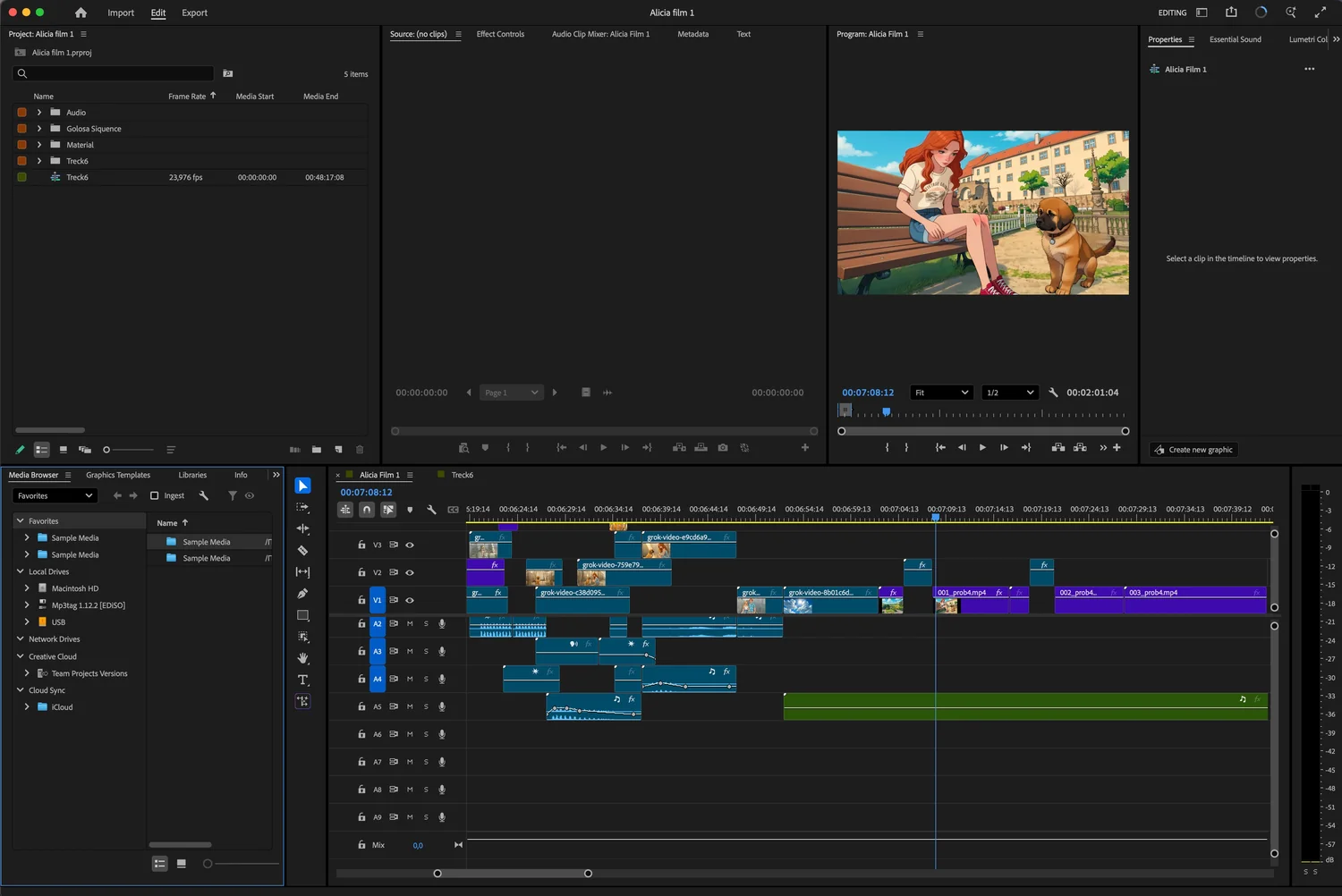The width and height of the screenshot is (1342, 896).
Task: Open the Graphics Templates tab
Action: coord(118,475)
